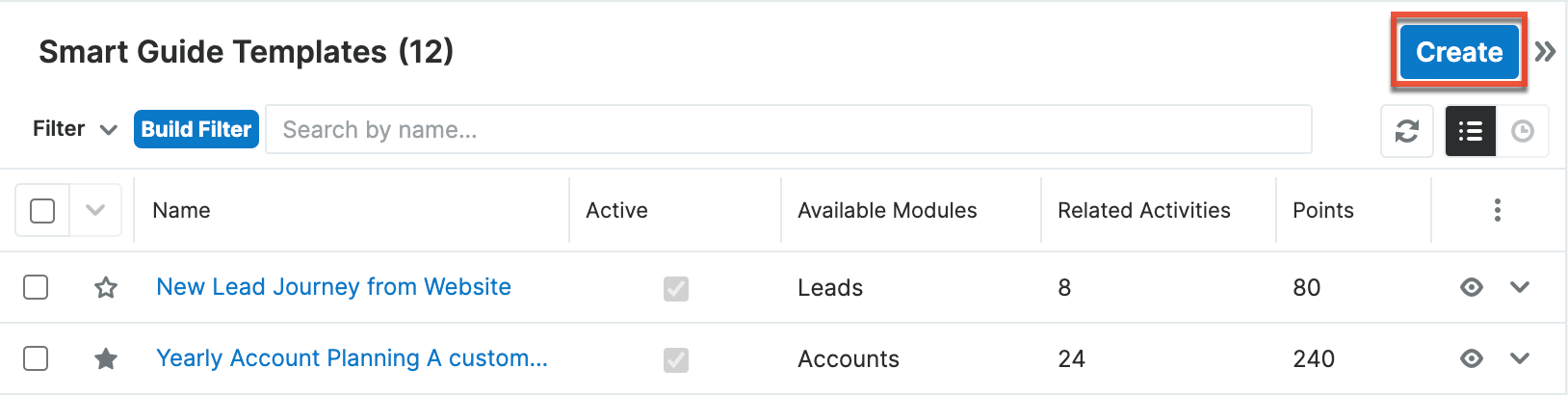Click the refresh list icon

coord(1406,131)
